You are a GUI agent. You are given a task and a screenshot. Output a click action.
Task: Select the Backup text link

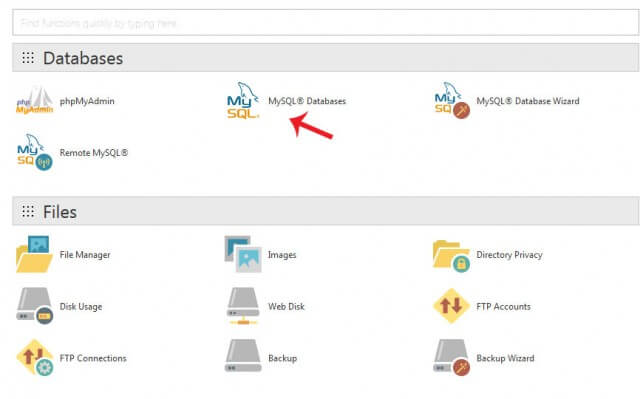coord(282,359)
